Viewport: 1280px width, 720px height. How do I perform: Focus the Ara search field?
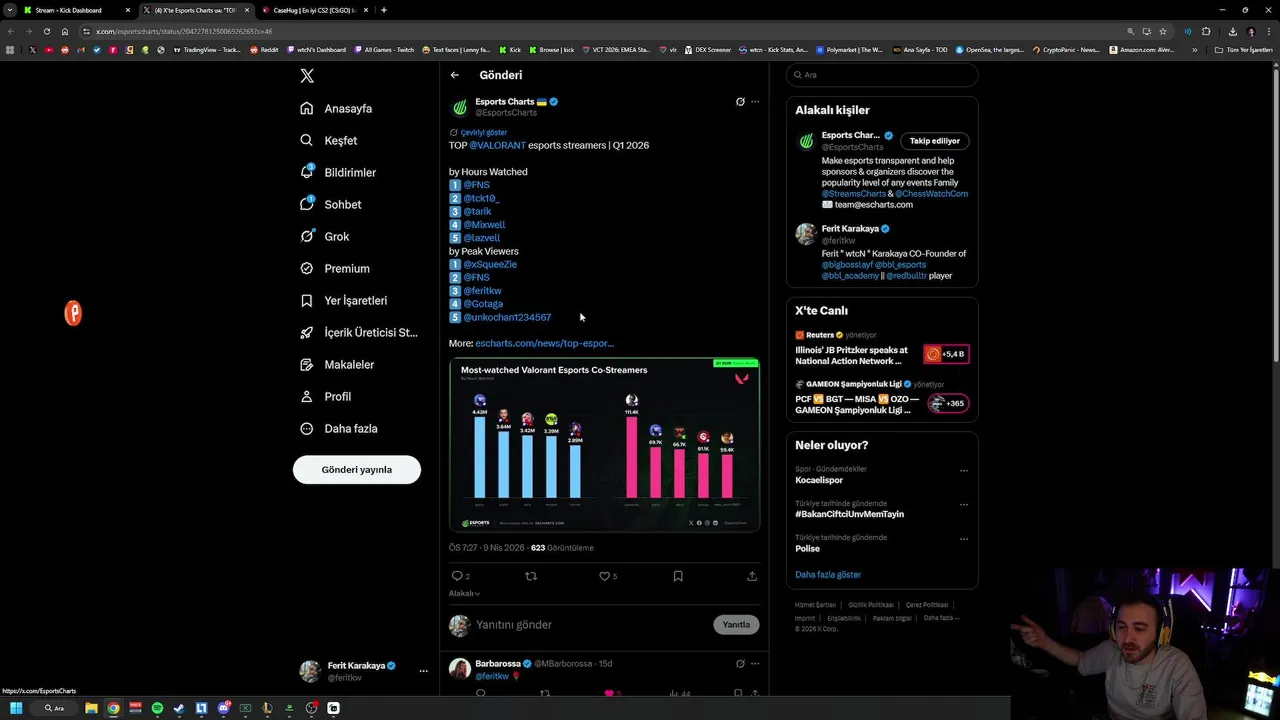(882, 75)
